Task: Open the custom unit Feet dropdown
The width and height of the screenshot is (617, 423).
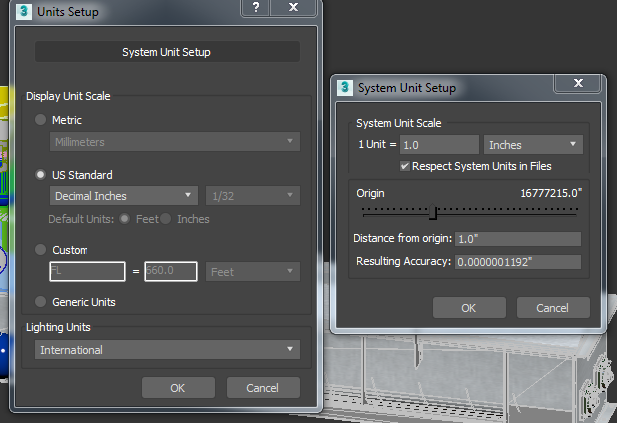Action: (253, 272)
